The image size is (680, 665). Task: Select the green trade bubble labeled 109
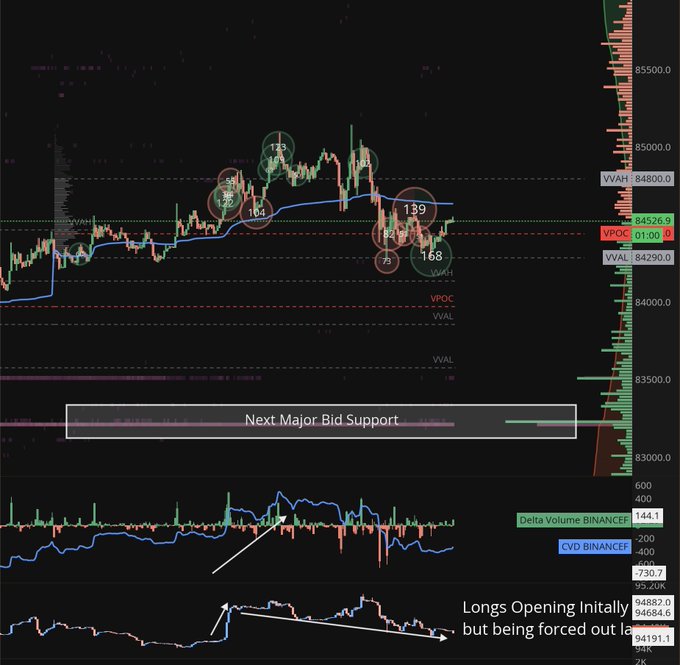(276, 160)
